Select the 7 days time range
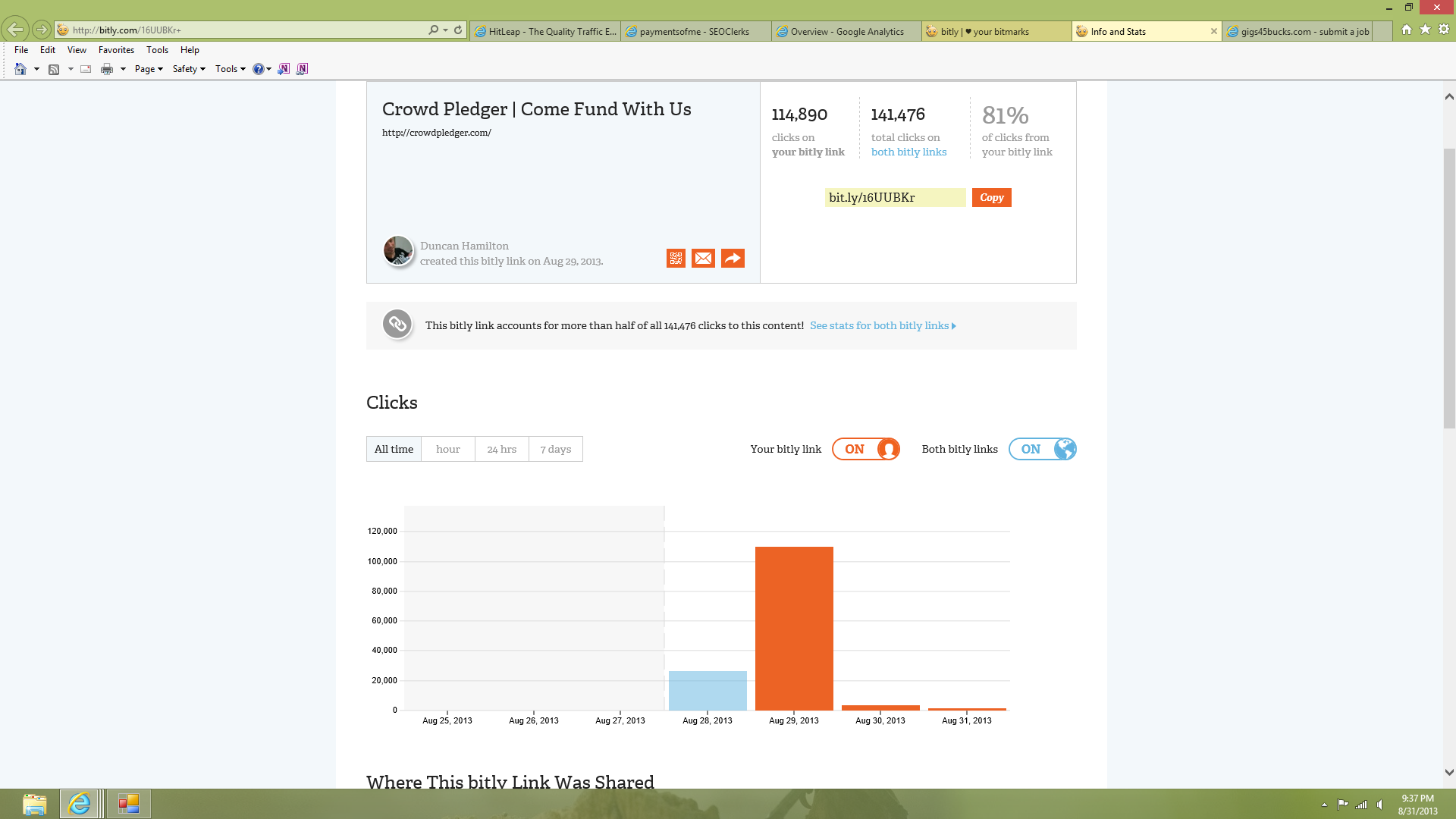Screen dimensions: 1456x819 pos(555,449)
